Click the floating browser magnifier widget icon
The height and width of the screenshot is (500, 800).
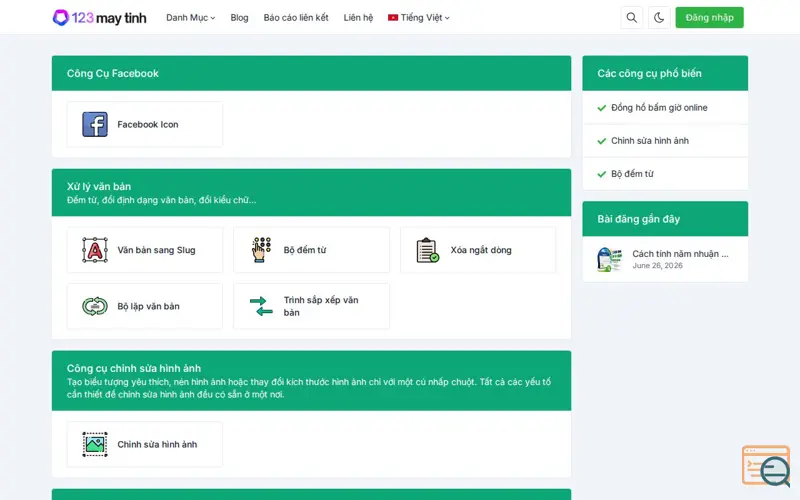[x=766, y=466]
